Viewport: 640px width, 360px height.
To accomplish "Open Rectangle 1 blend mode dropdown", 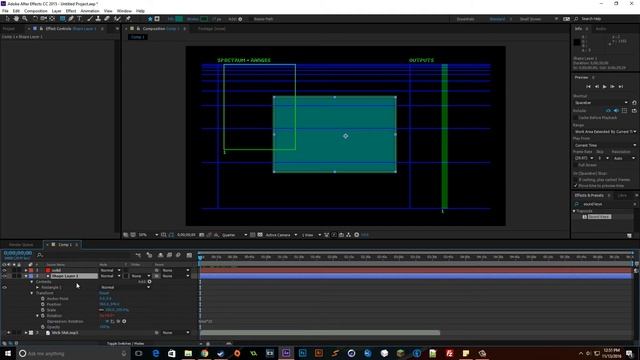I will 125,287.
